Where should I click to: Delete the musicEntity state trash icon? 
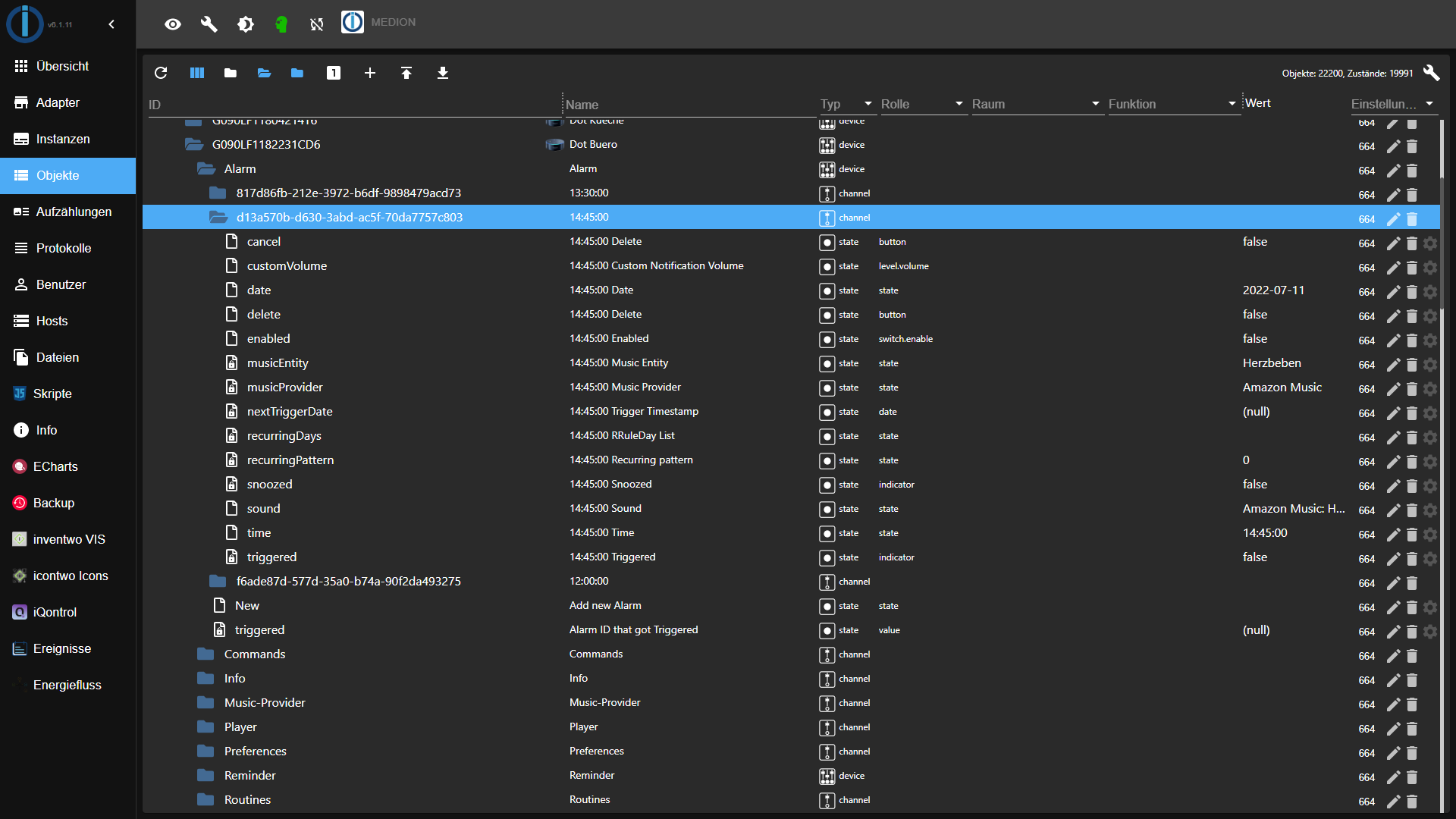coord(1412,365)
